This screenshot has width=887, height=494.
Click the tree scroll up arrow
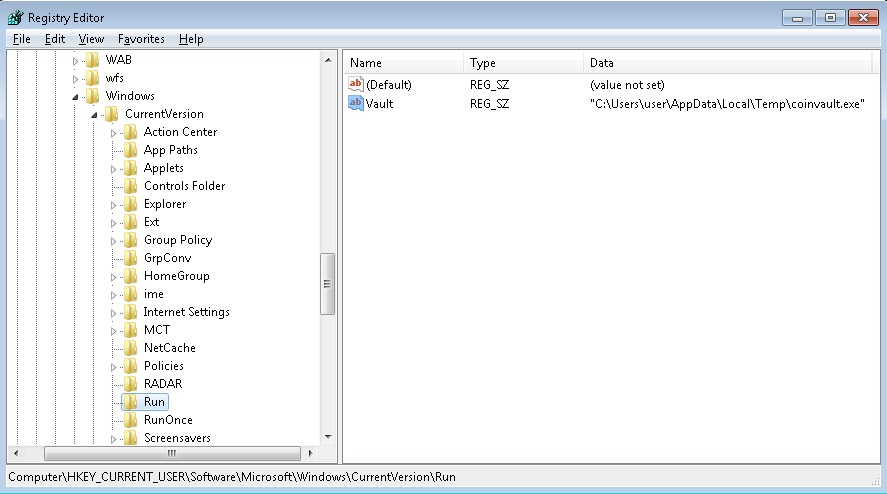[x=328, y=59]
